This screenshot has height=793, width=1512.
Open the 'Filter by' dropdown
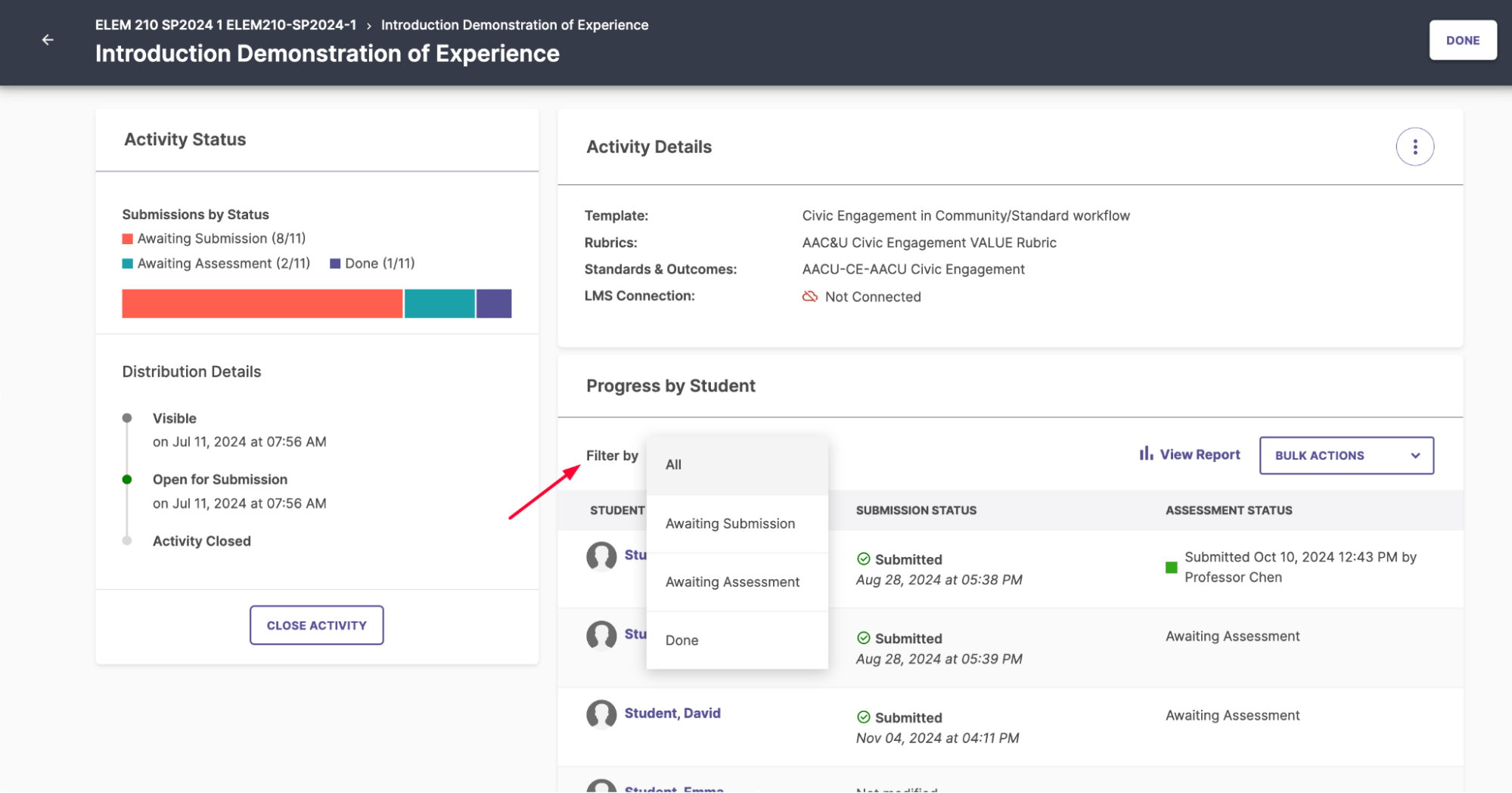[613, 455]
